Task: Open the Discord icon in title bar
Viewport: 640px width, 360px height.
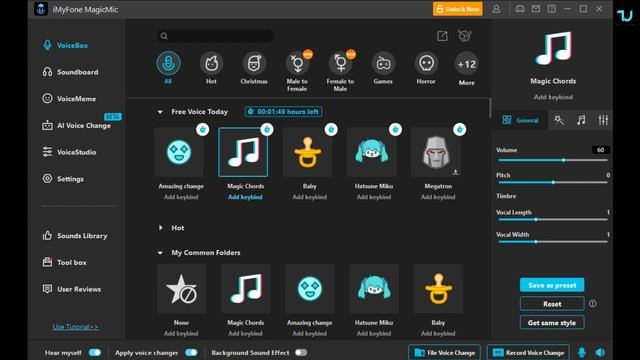Action: pos(520,9)
